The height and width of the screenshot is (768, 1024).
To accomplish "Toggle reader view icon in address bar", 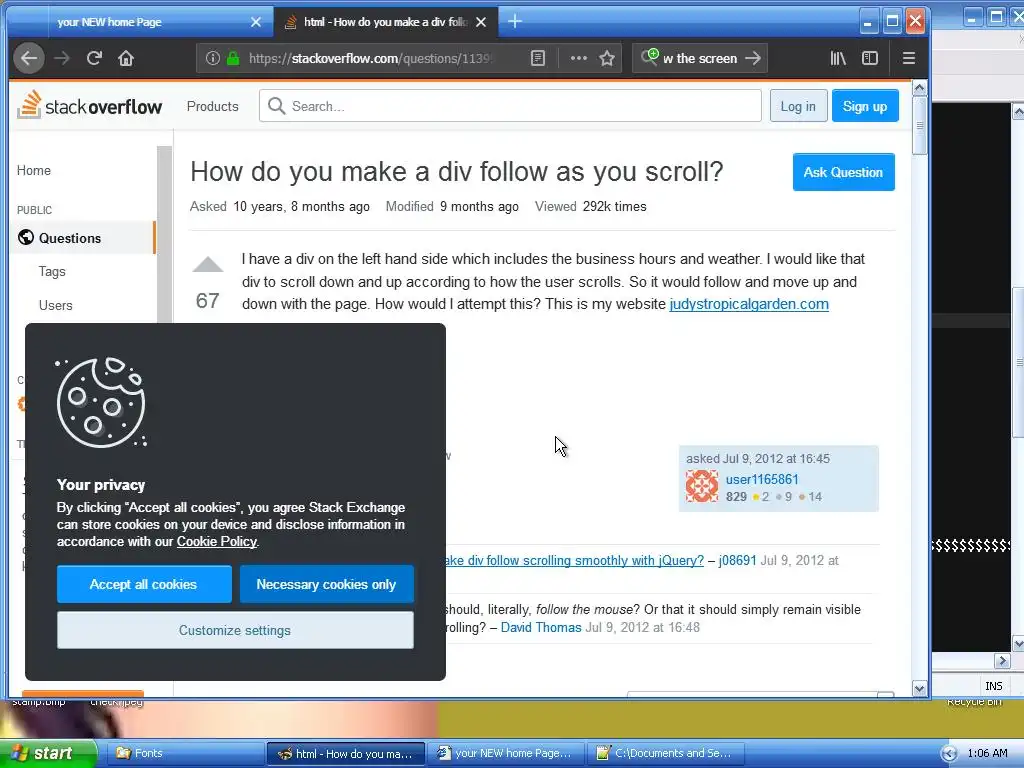I will click(x=537, y=58).
